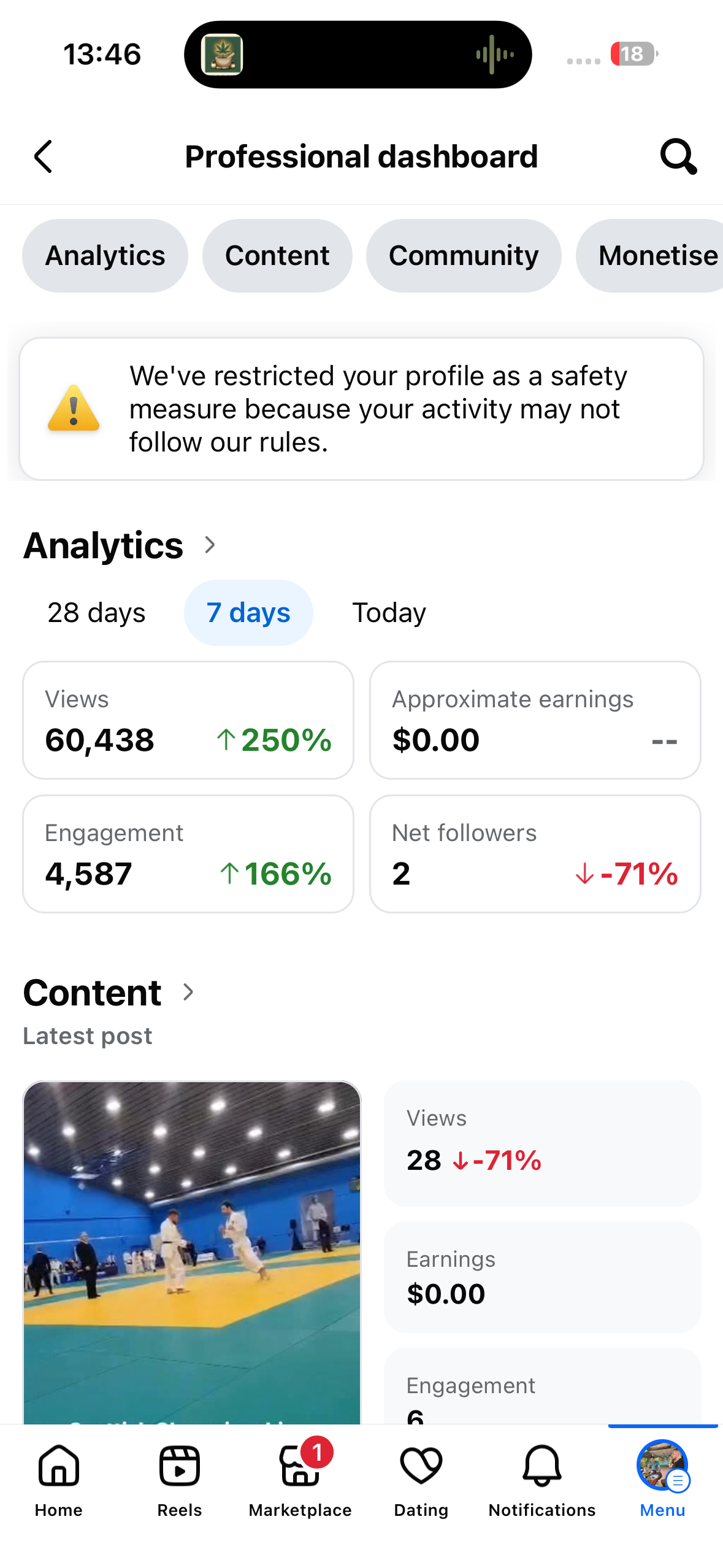Expand the Analytics section chevron
This screenshot has width=723, height=1568.
click(x=210, y=545)
